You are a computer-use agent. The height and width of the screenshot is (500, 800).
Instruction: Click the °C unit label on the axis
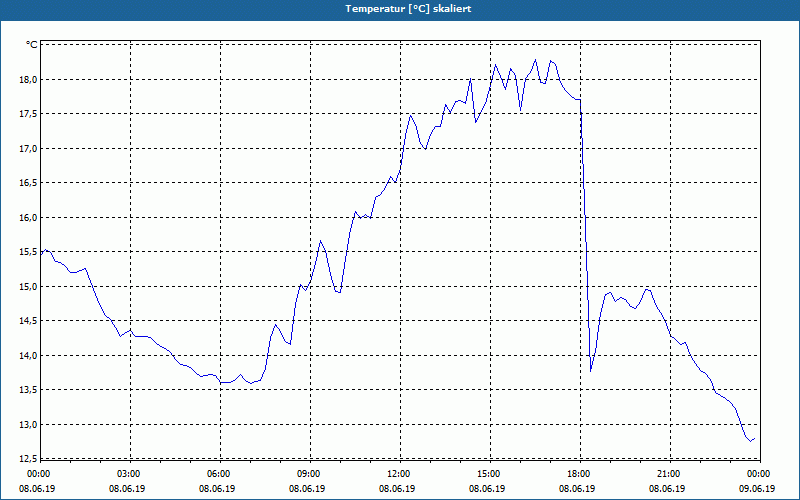click(x=32, y=45)
